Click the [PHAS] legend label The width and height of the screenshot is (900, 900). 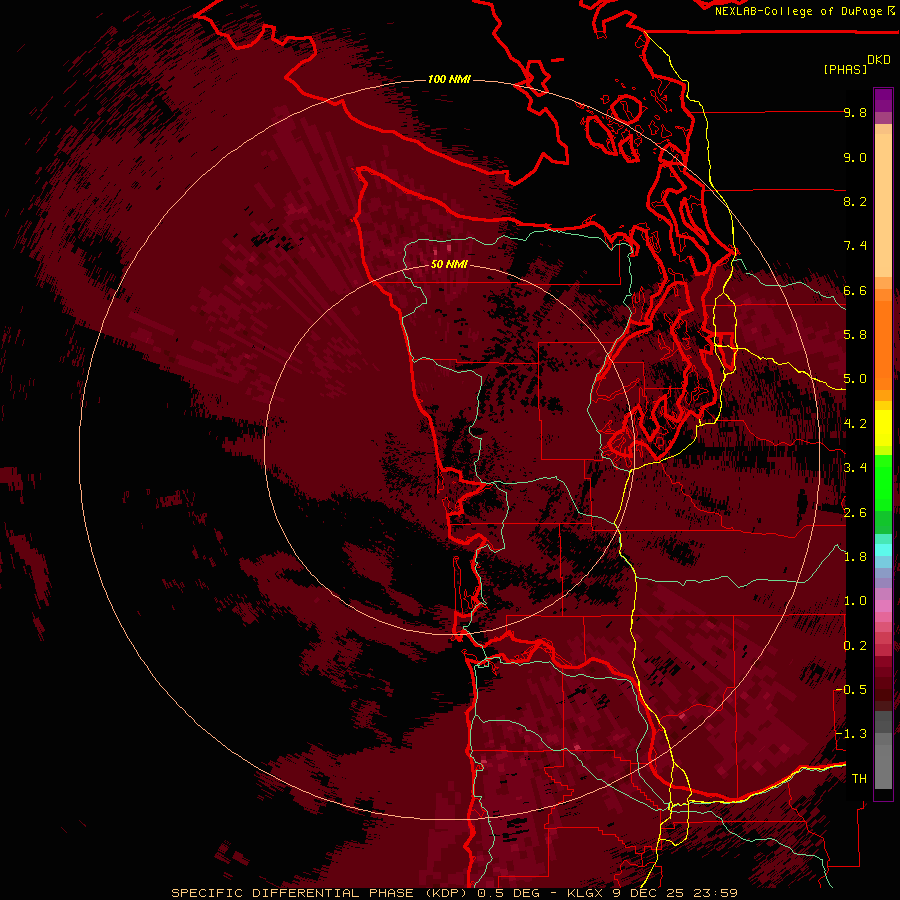tap(845, 70)
